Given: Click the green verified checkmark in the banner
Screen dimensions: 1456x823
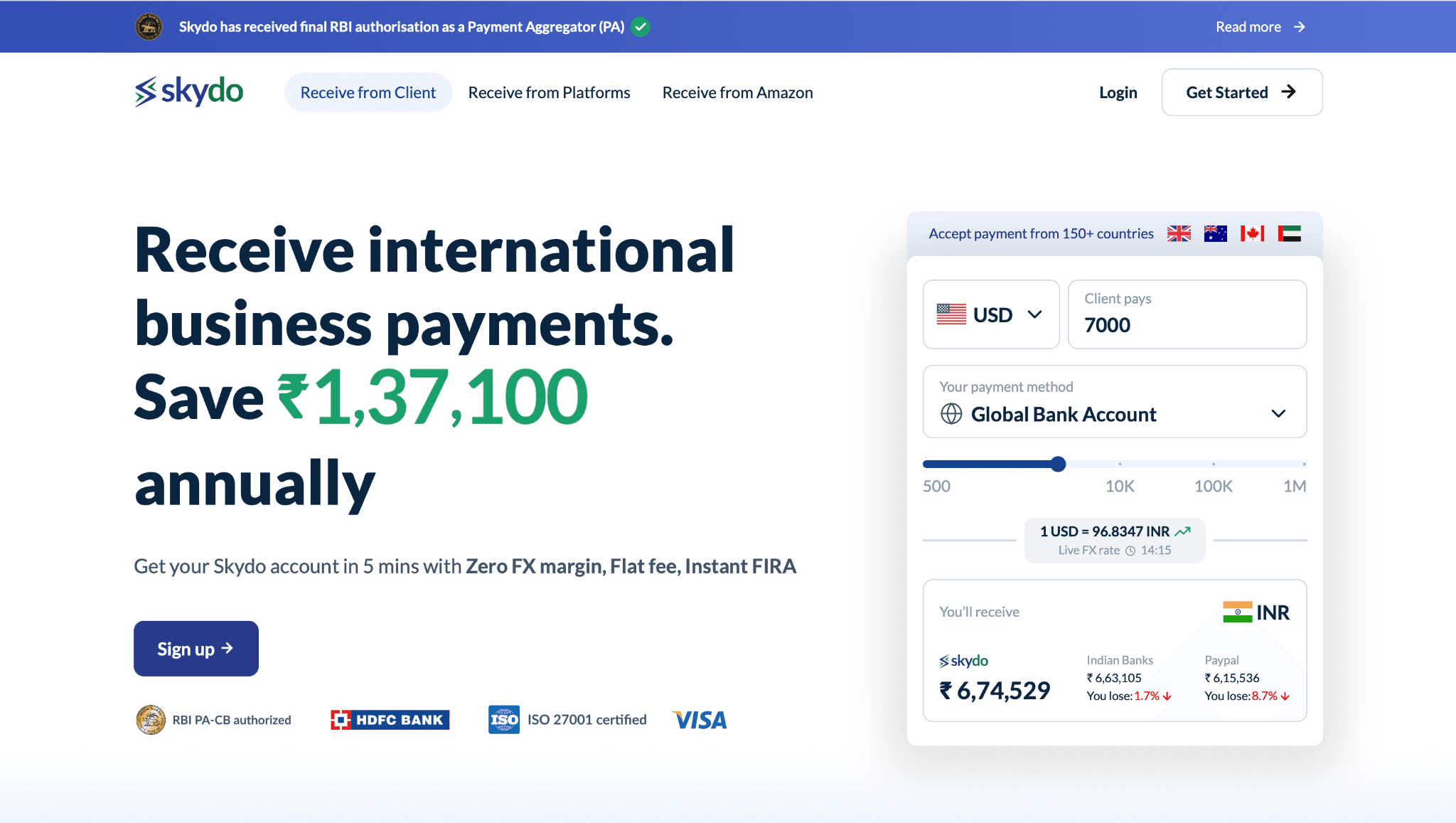Looking at the screenshot, I should (641, 27).
